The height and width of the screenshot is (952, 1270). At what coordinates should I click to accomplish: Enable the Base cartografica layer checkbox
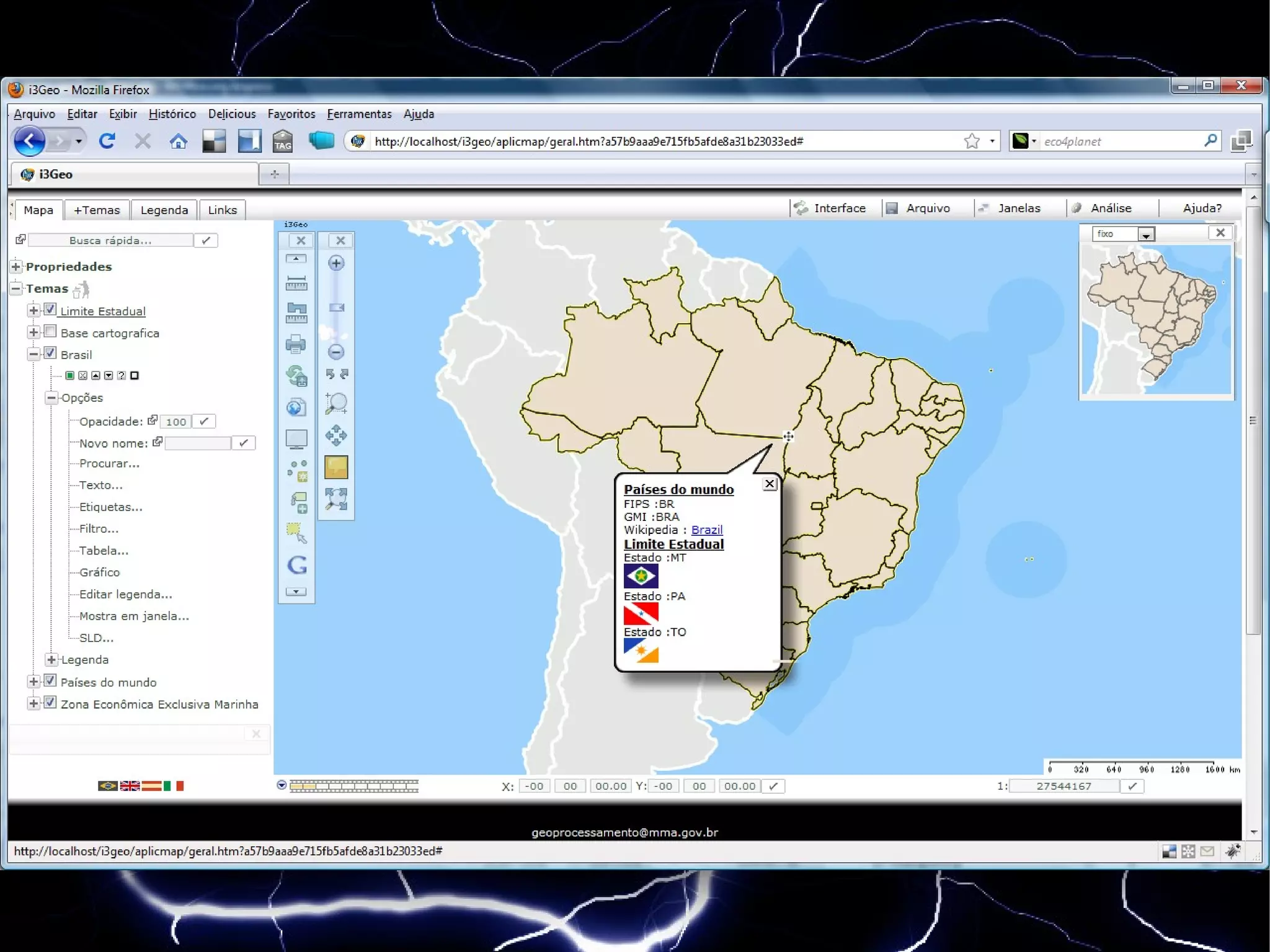(51, 332)
